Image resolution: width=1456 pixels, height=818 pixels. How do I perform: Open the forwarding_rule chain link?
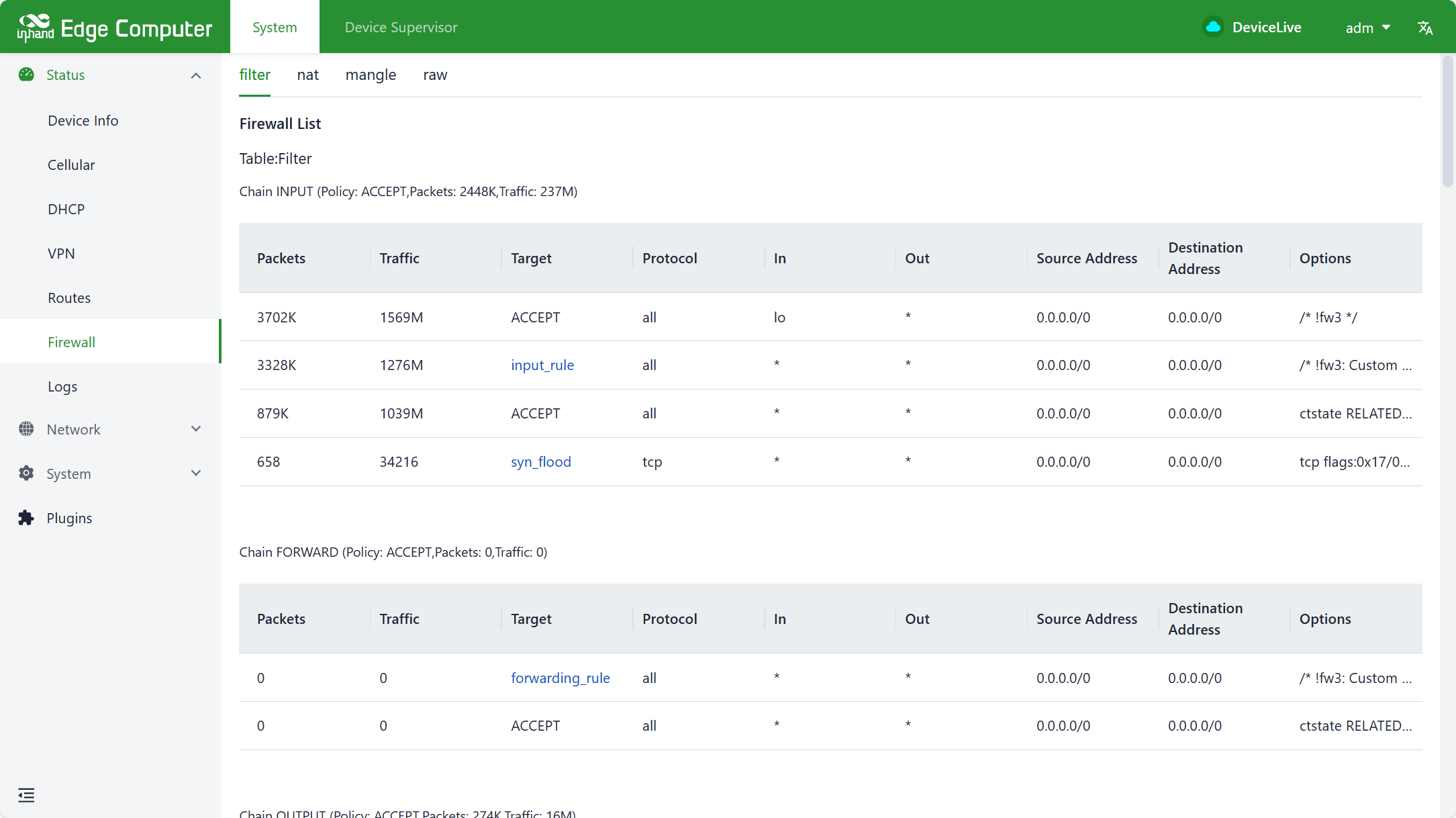[x=560, y=678]
